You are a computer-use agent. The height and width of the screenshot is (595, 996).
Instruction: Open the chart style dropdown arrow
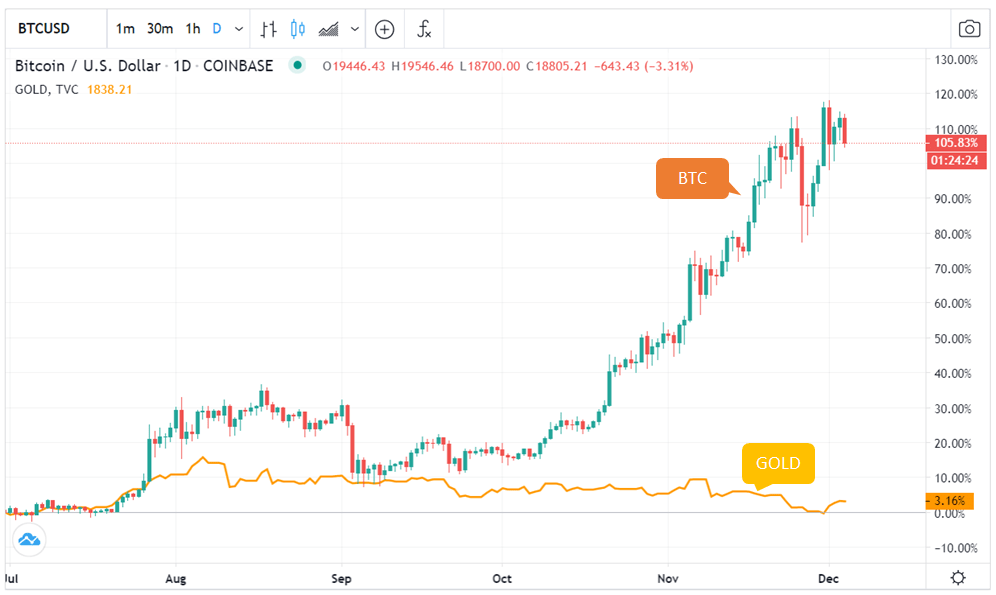[355, 29]
